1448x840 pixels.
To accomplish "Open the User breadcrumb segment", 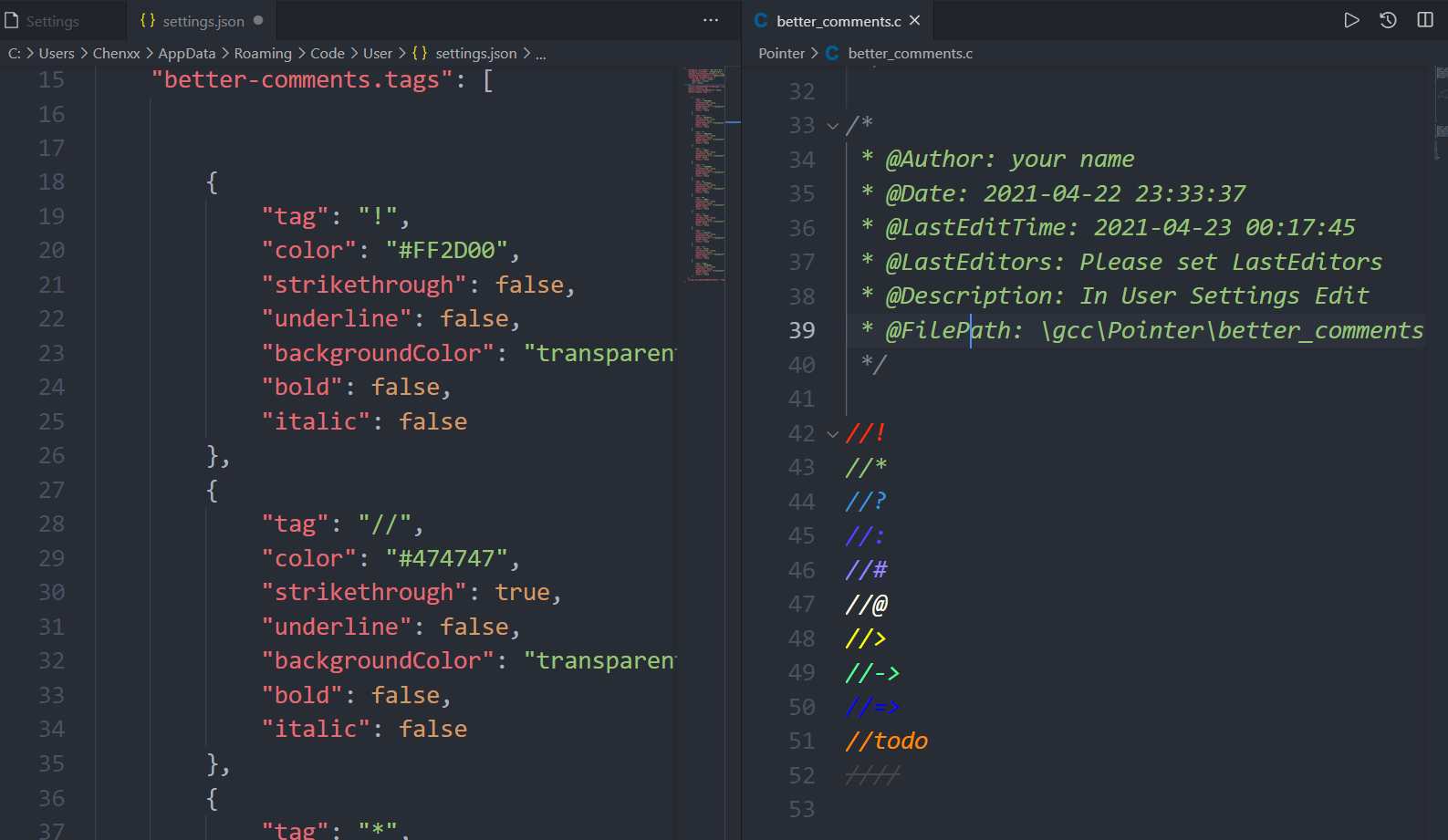I will click(378, 53).
